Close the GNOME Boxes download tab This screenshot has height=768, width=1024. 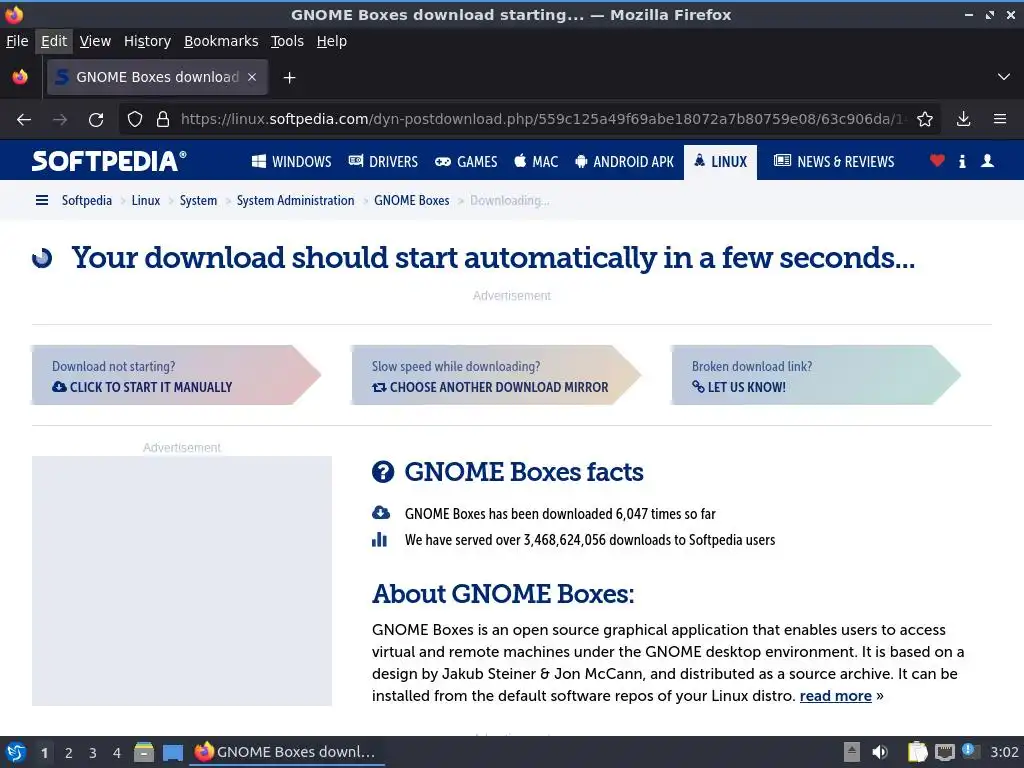[x=252, y=77]
